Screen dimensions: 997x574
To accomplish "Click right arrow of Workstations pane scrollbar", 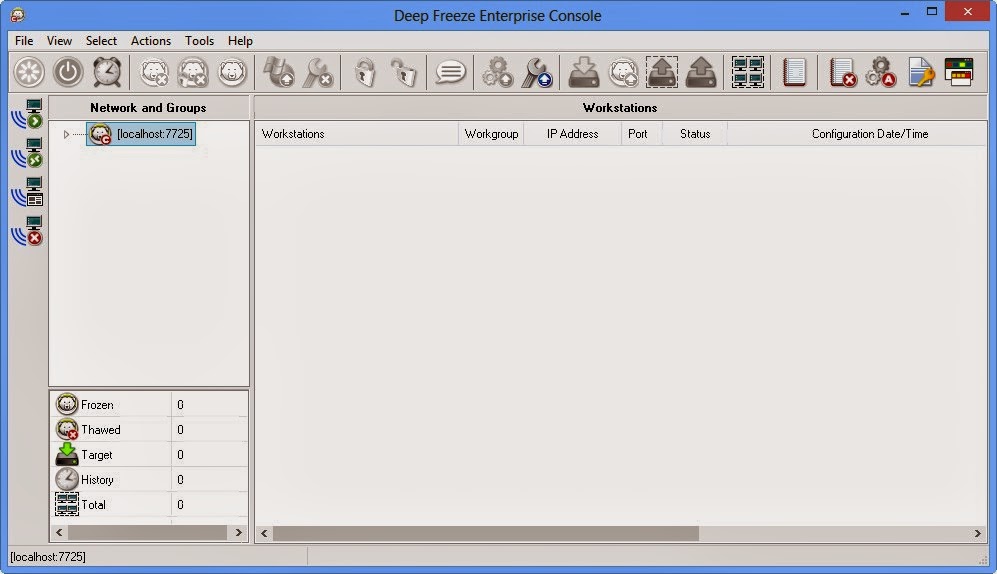I will click(x=978, y=533).
